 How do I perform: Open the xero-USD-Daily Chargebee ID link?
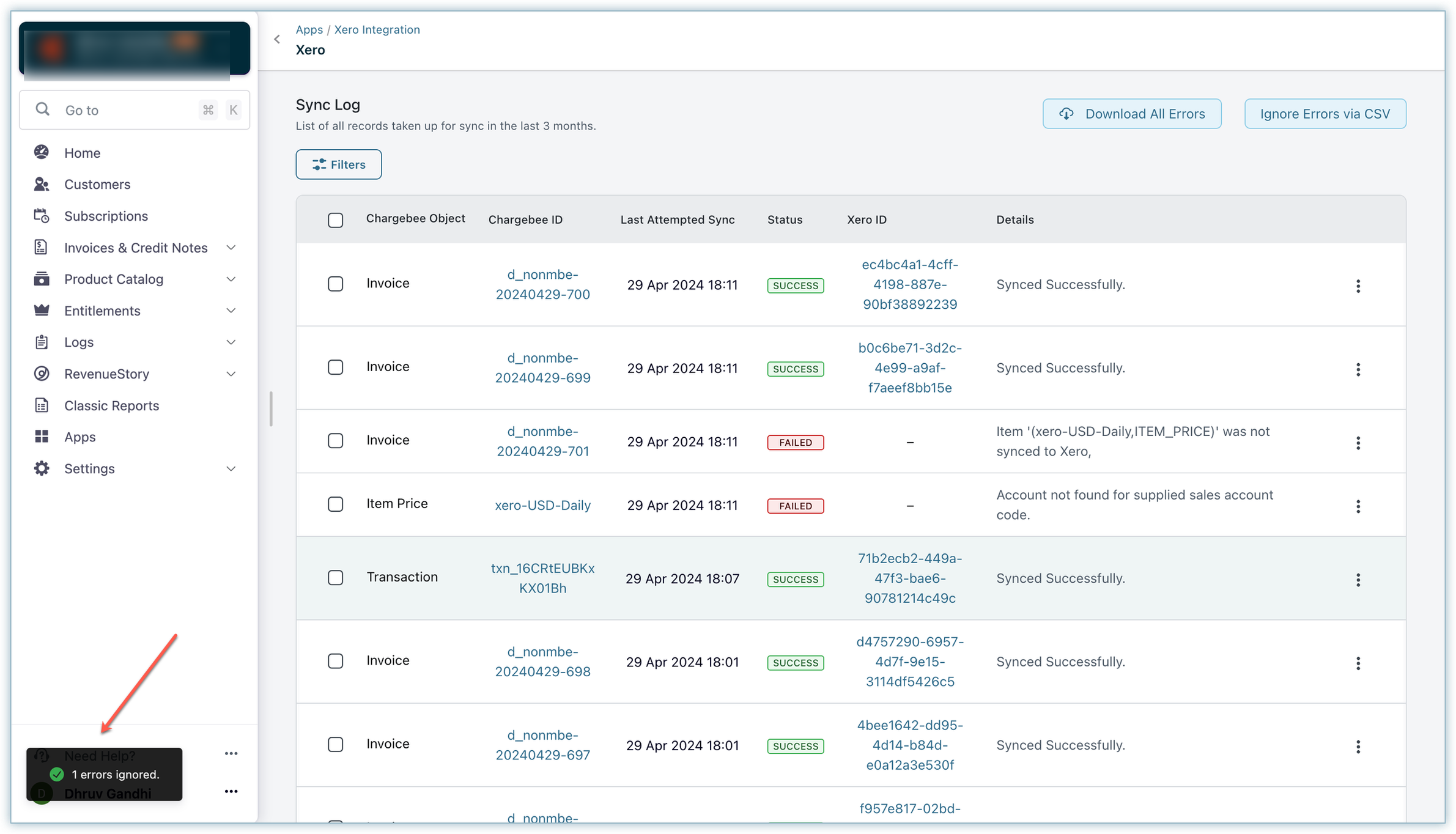(x=542, y=505)
